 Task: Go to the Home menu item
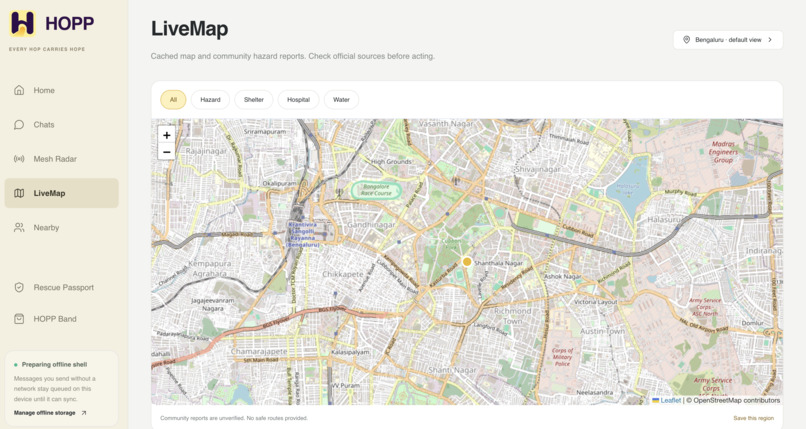pyautogui.click(x=62, y=90)
